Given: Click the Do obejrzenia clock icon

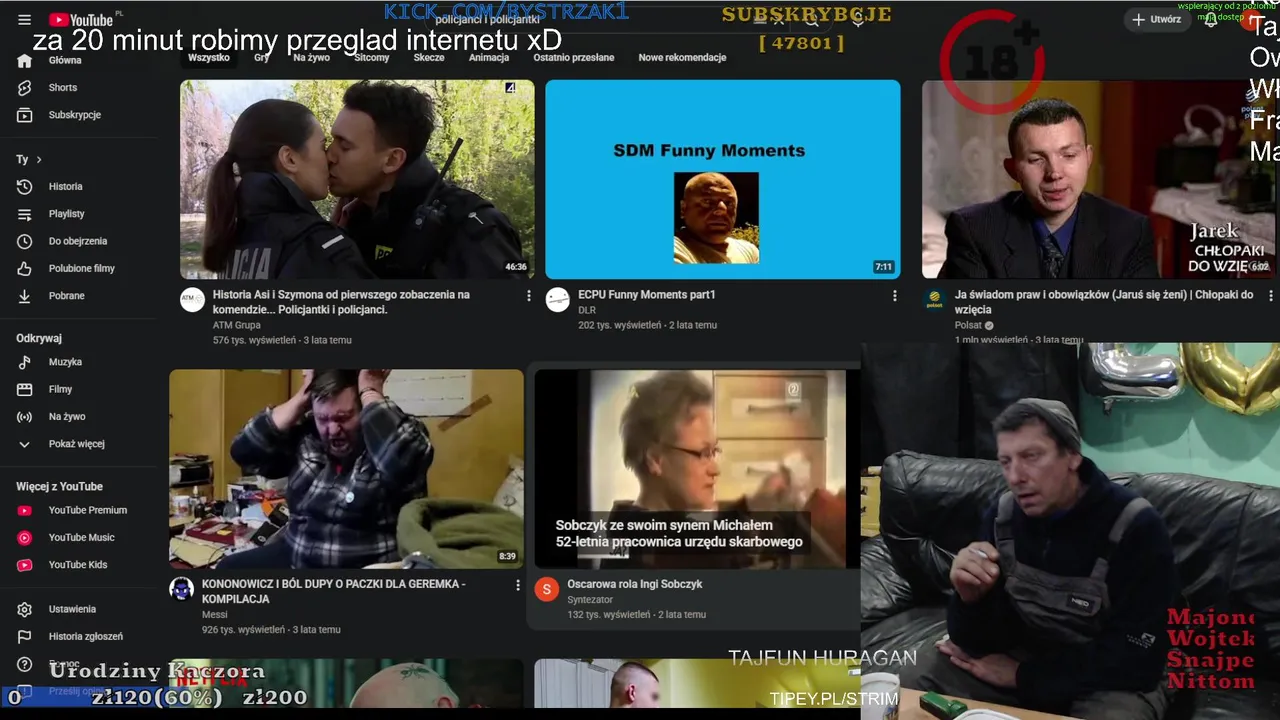Looking at the screenshot, I should point(25,241).
